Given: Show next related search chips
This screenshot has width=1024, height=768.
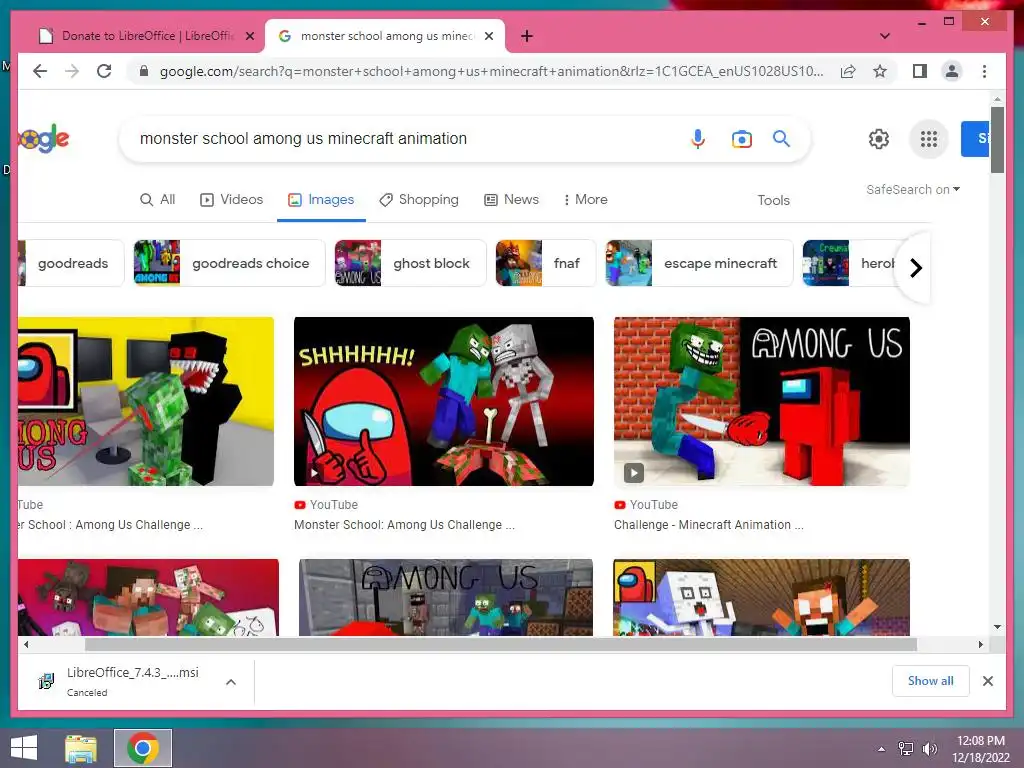Looking at the screenshot, I should 916,268.
